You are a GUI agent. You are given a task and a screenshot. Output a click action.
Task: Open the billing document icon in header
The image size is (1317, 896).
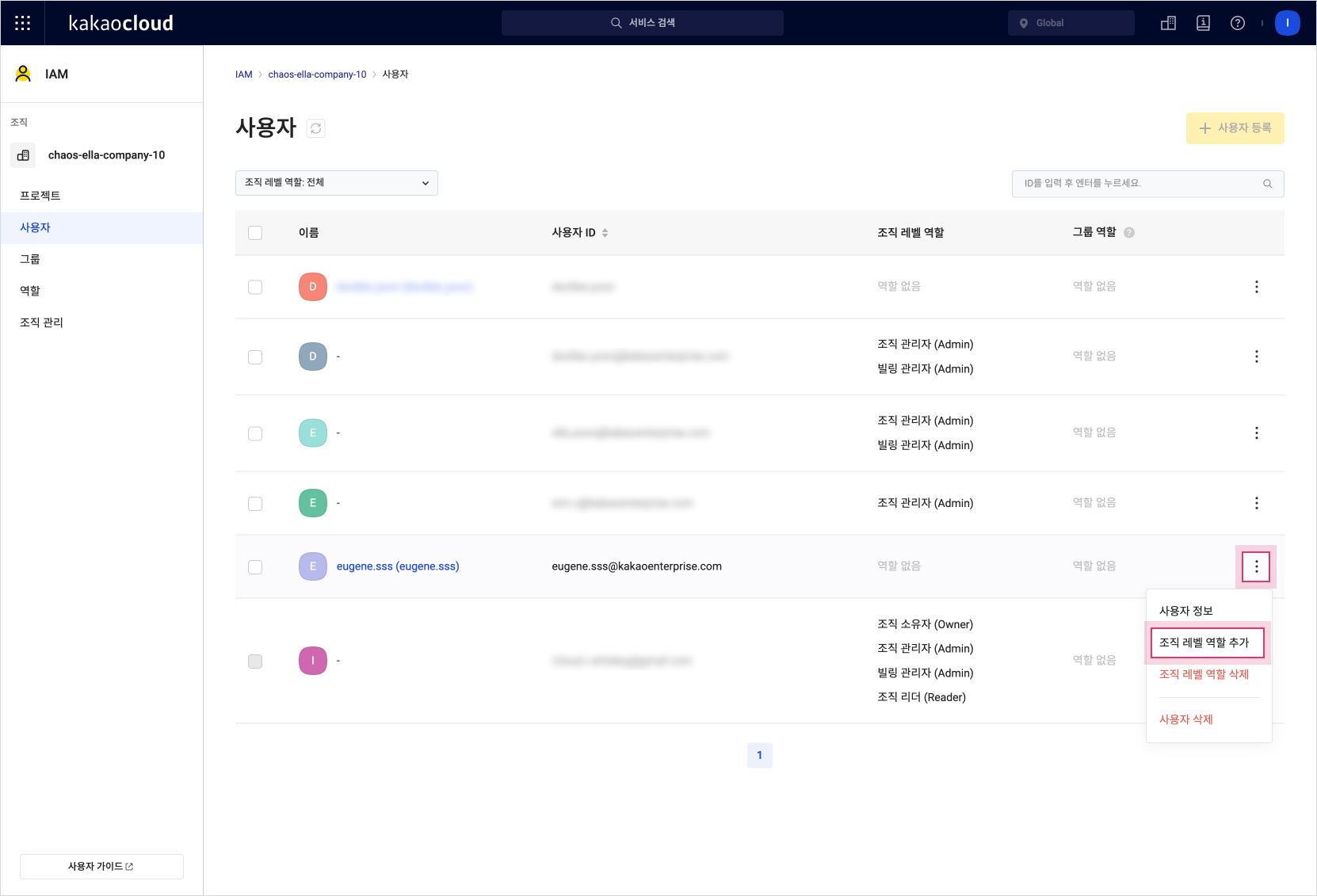pyautogui.click(x=1203, y=23)
